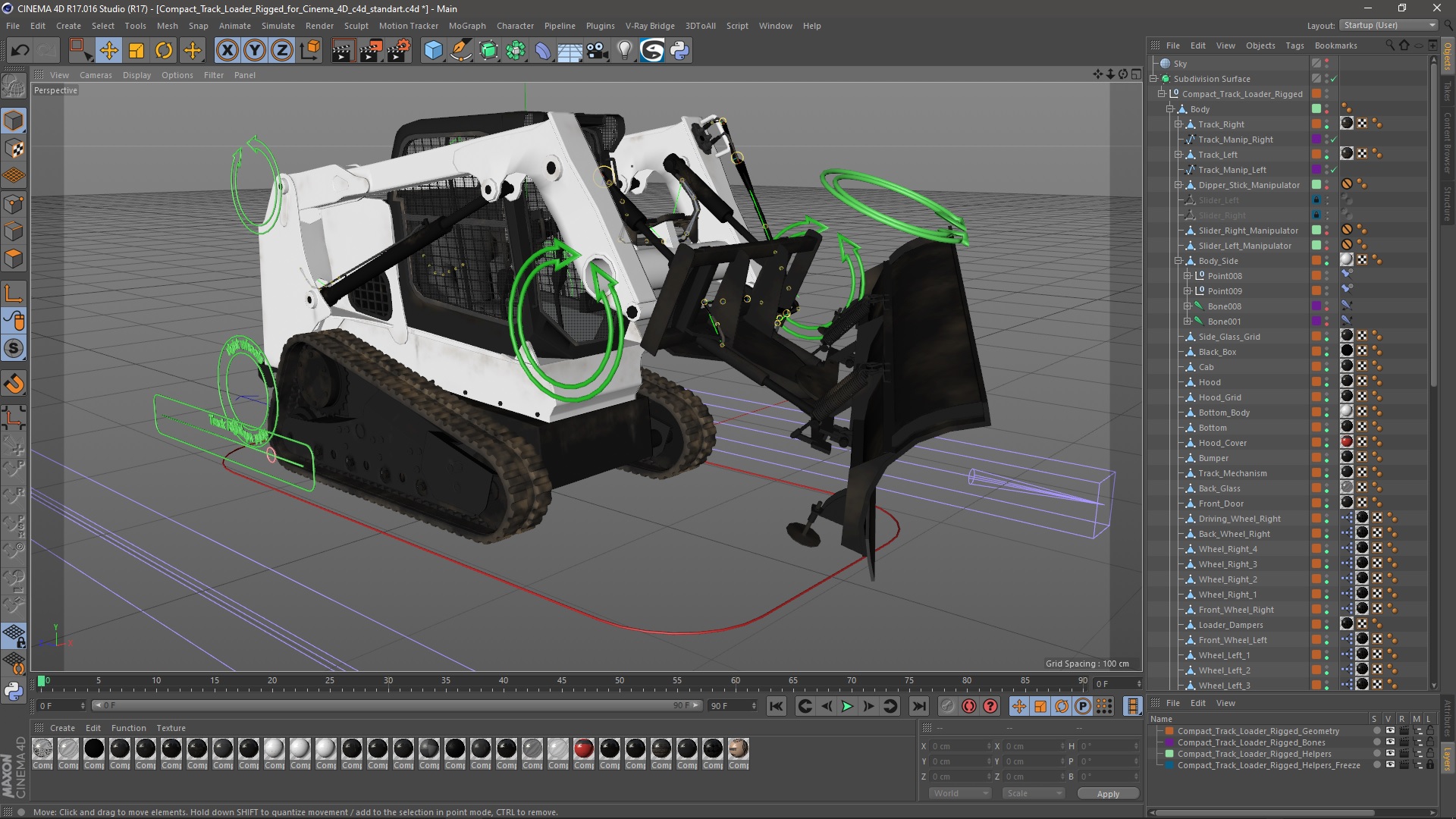Toggle X axis lock icon
The width and height of the screenshot is (1456, 819).
[x=227, y=51]
